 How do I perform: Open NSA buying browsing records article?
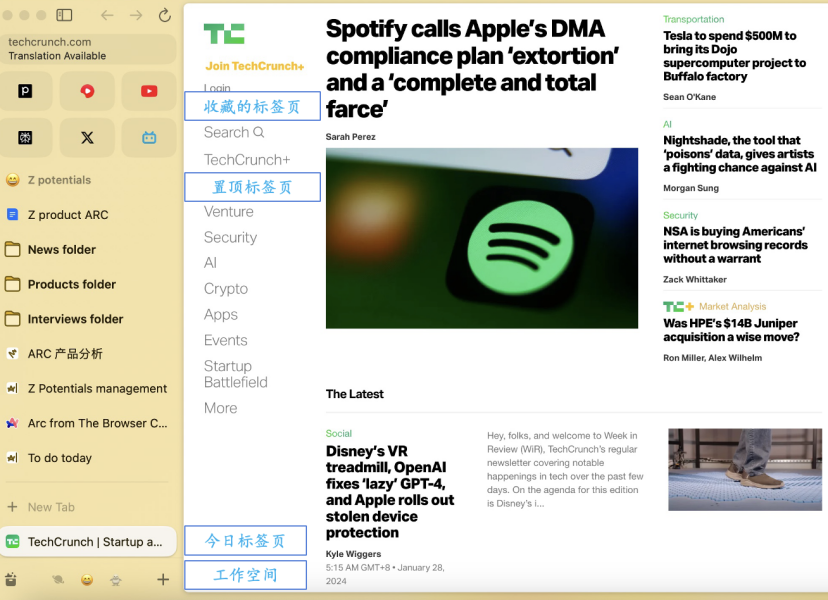click(x=735, y=245)
